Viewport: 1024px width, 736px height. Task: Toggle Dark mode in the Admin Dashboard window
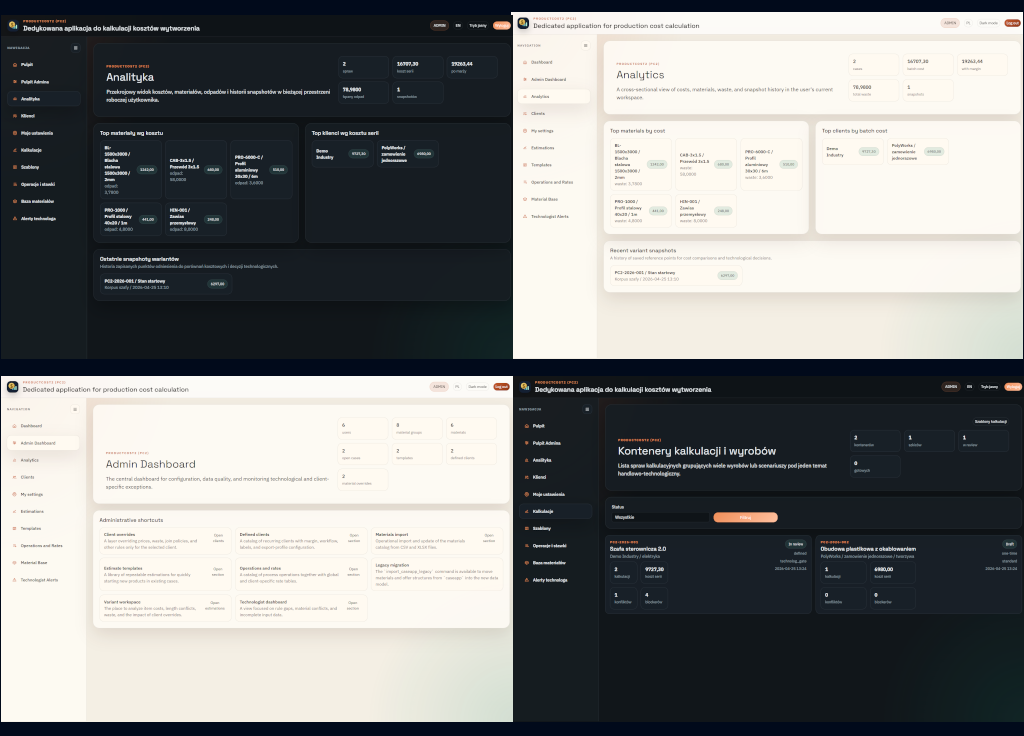tap(477, 387)
